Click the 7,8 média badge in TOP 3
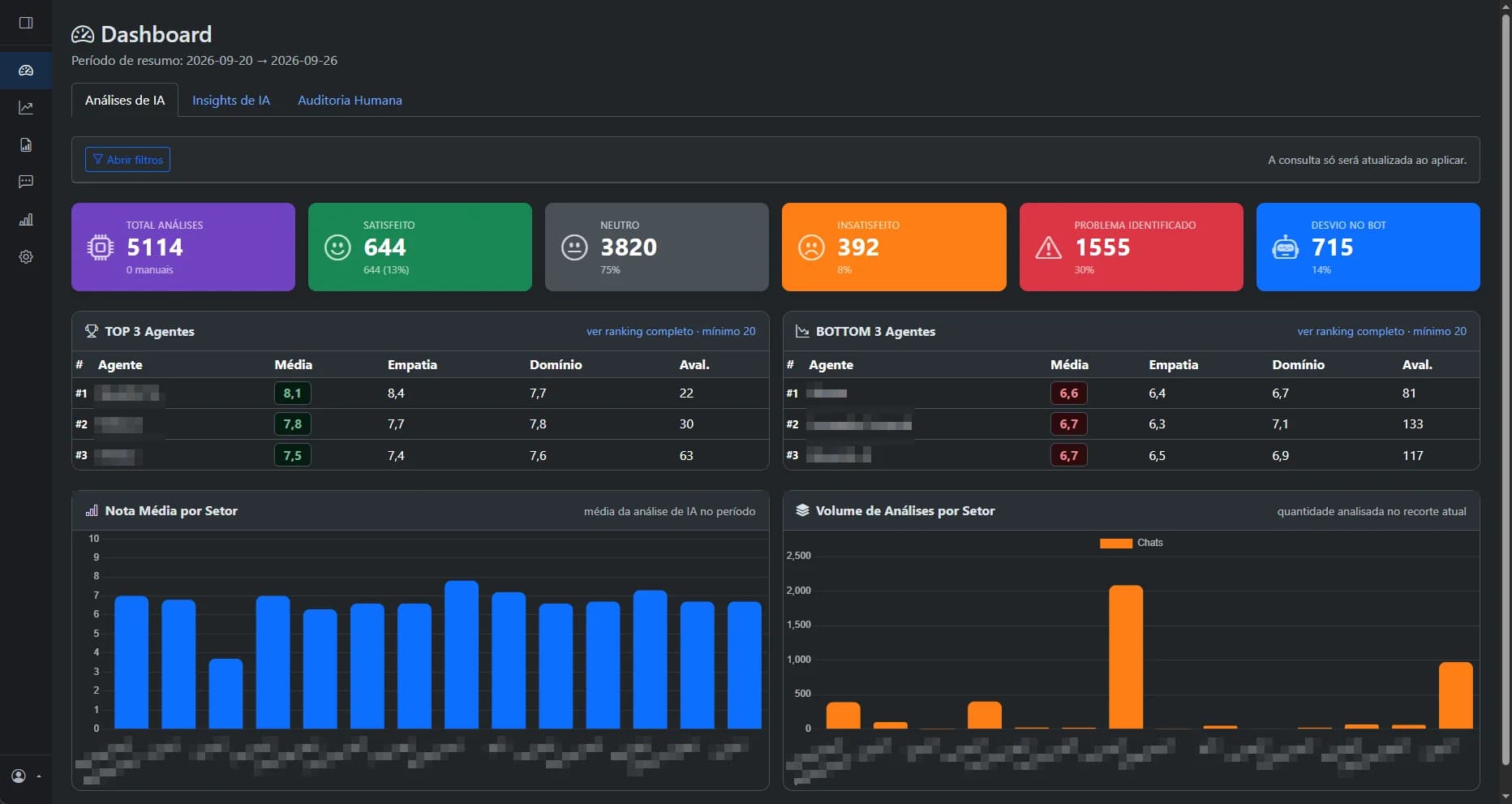The image size is (1512, 804). (x=292, y=423)
